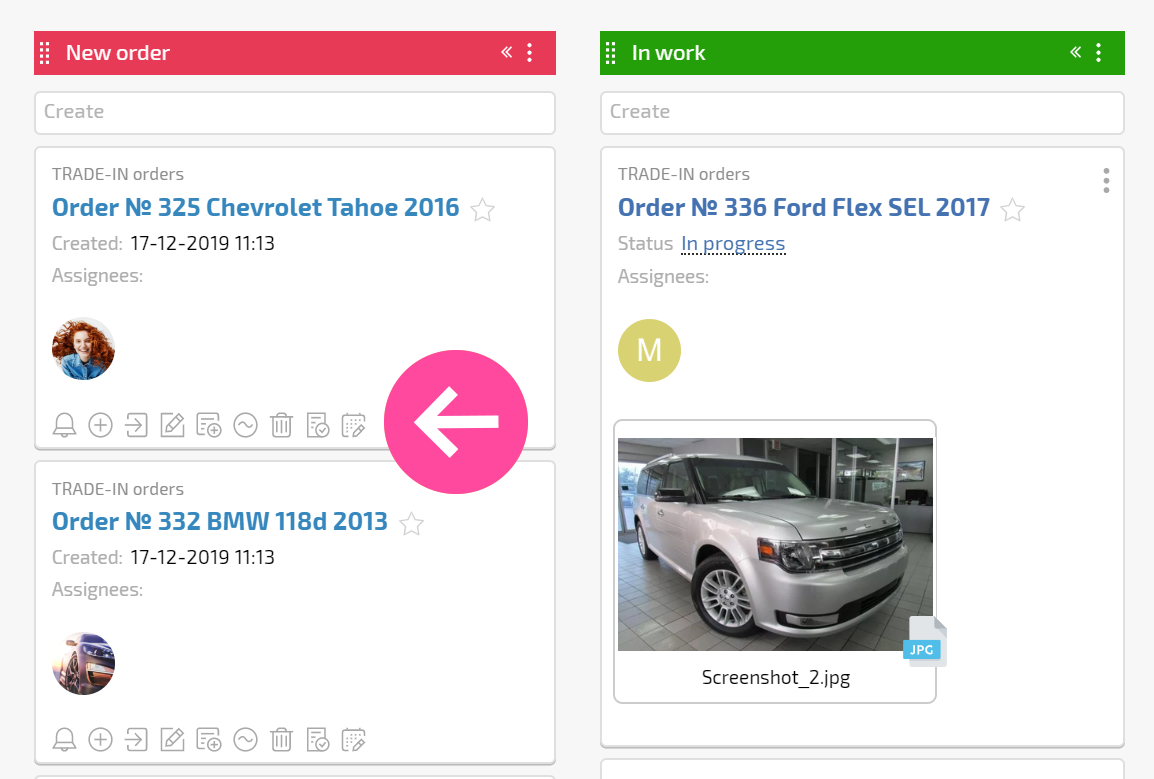The height and width of the screenshot is (779, 1154).
Task: Star Order 336 Ford Flex as favorite
Action: [x=1013, y=210]
